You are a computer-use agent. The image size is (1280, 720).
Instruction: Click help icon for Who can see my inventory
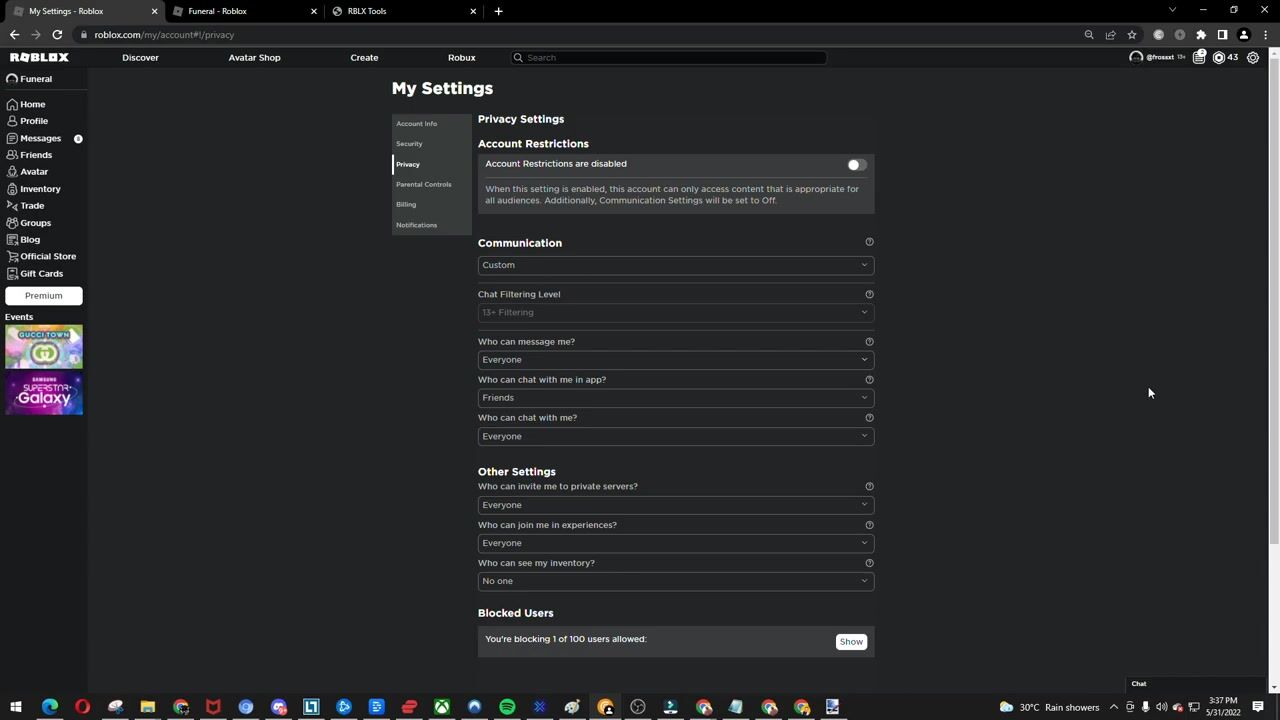869,563
